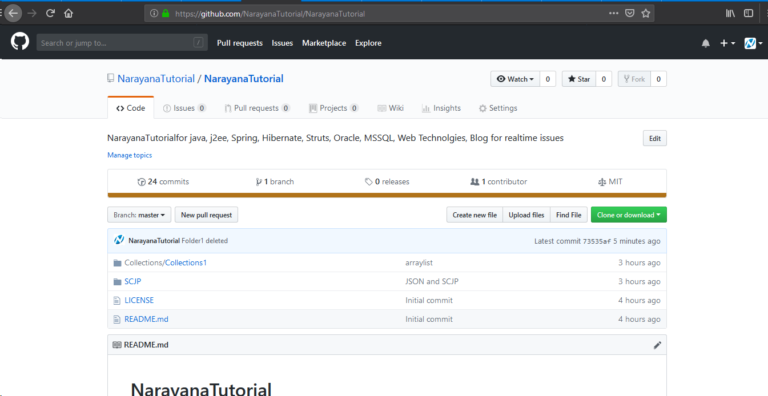Click the Search or jump to field
768x396 pixels.
tap(122, 43)
